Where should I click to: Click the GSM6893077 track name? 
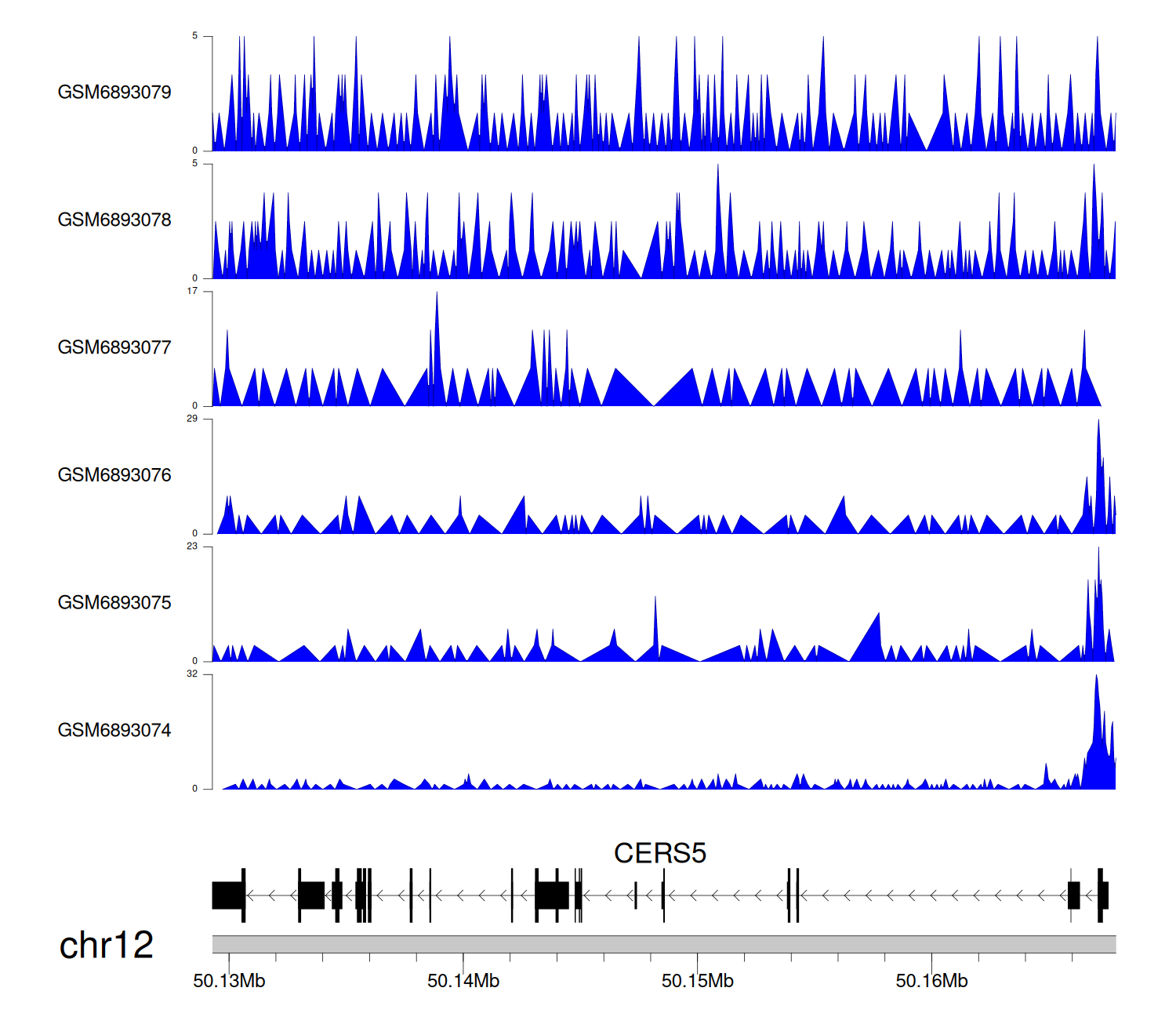coord(114,348)
